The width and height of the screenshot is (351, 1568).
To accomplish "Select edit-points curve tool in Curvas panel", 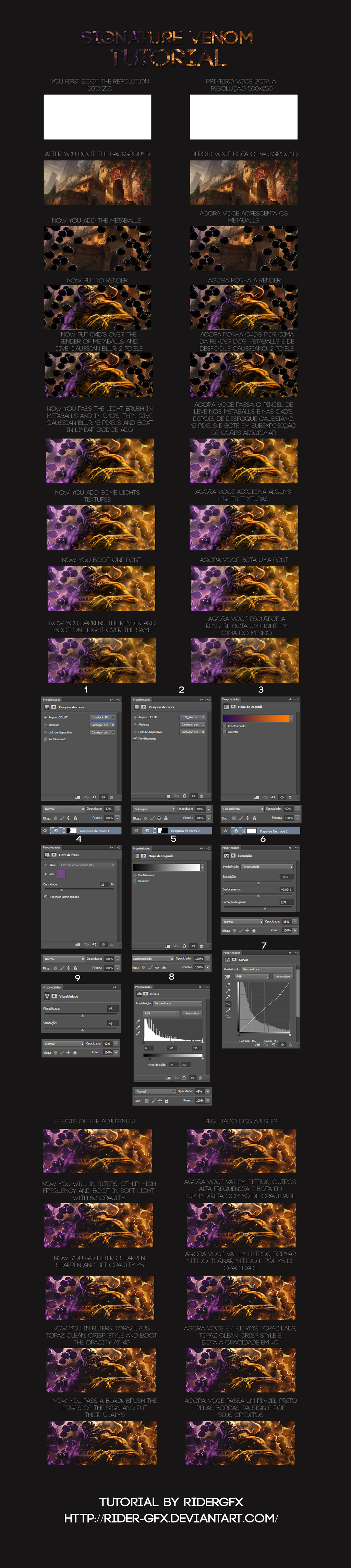I will (228, 1004).
